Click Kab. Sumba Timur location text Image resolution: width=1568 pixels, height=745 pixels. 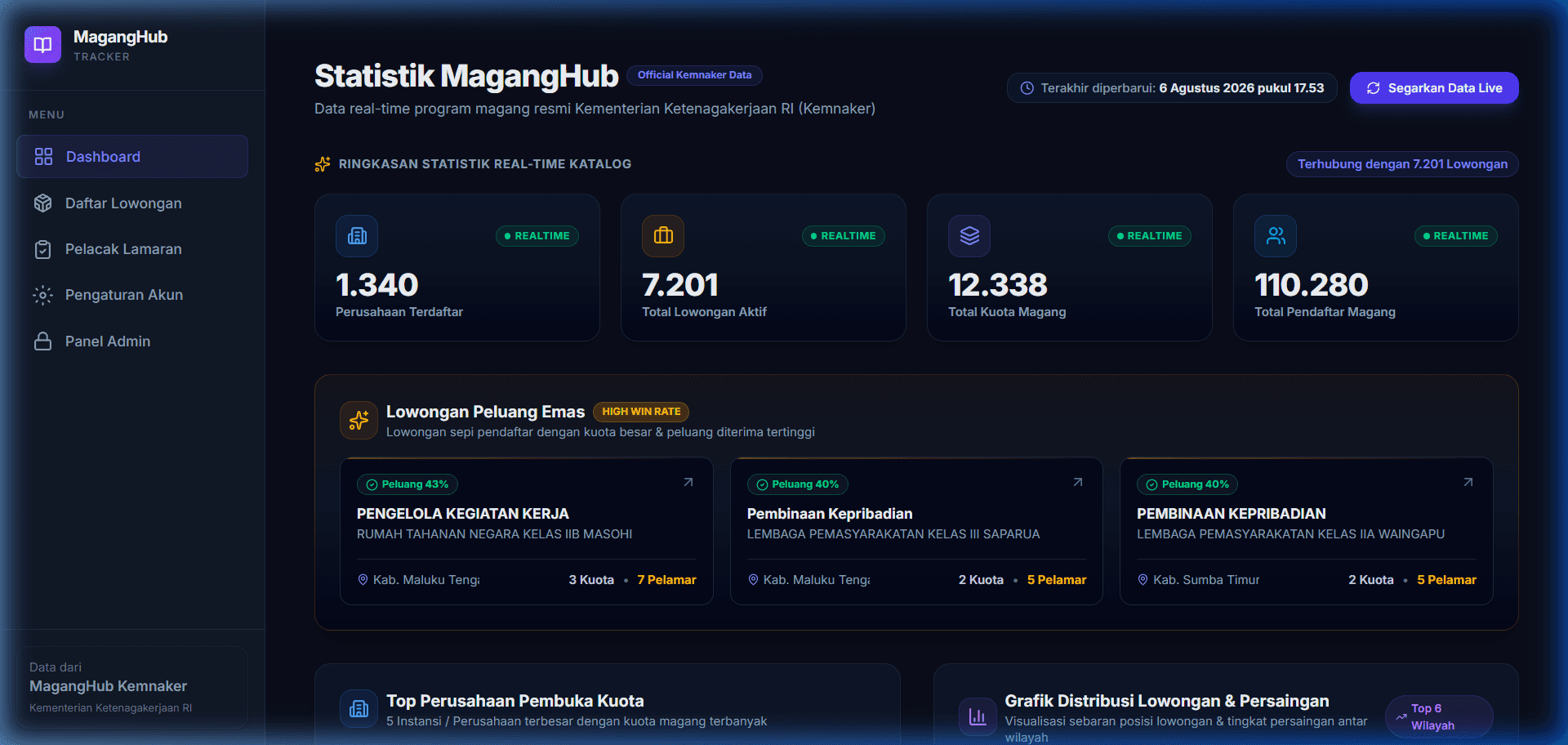[1206, 580]
